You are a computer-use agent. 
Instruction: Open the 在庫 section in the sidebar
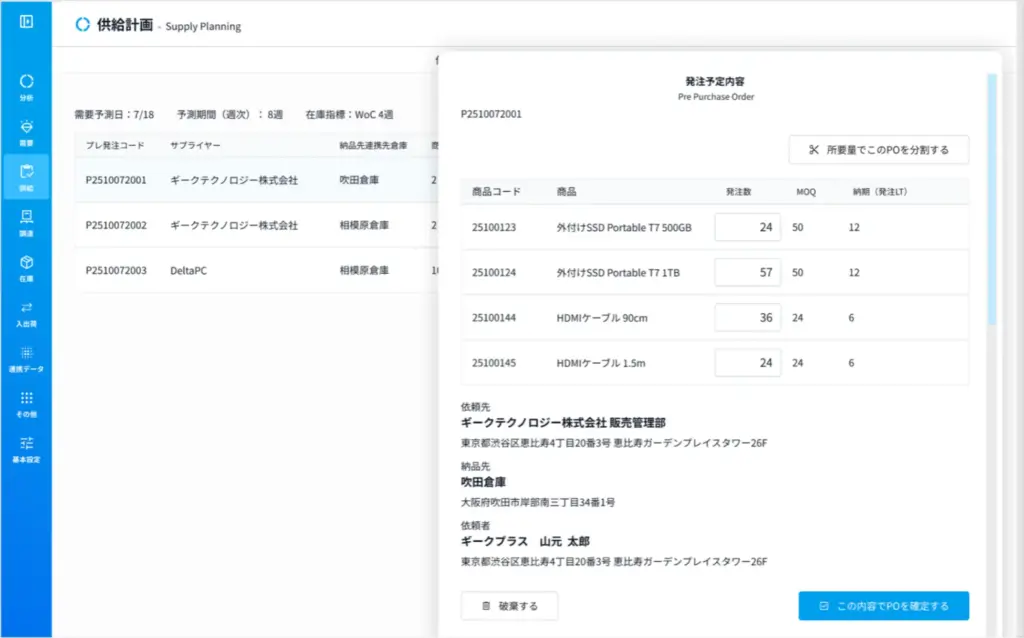(26, 268)
